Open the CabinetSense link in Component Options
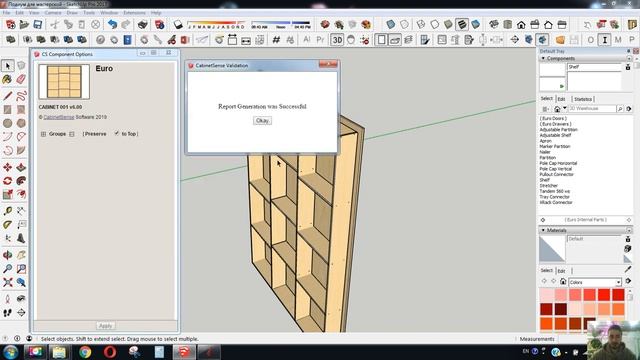Viewport: 640px width, 360px height. (59, 117)
